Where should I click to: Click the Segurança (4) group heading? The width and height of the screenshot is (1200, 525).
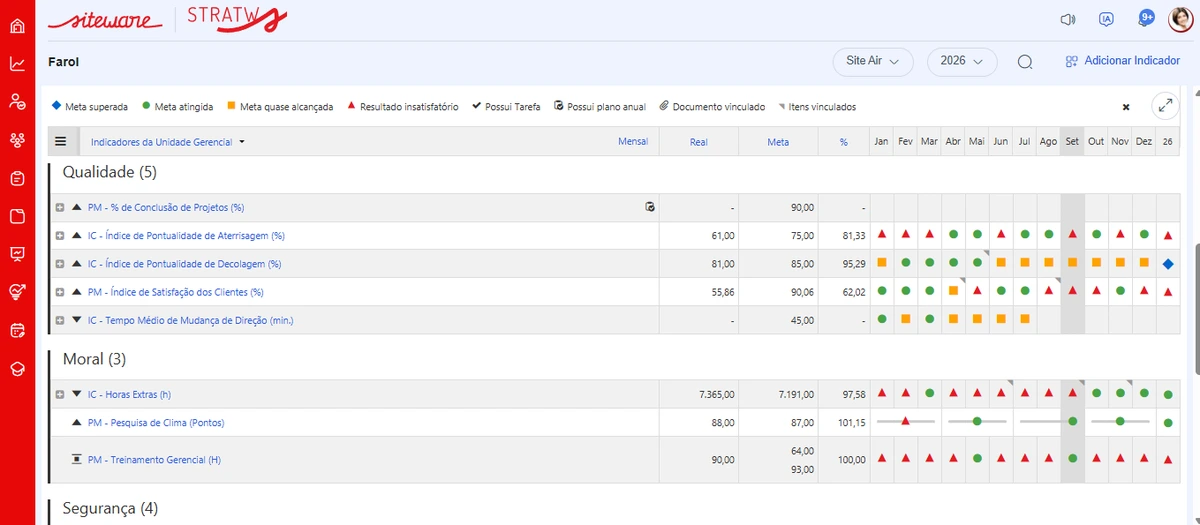click(110, 509)
